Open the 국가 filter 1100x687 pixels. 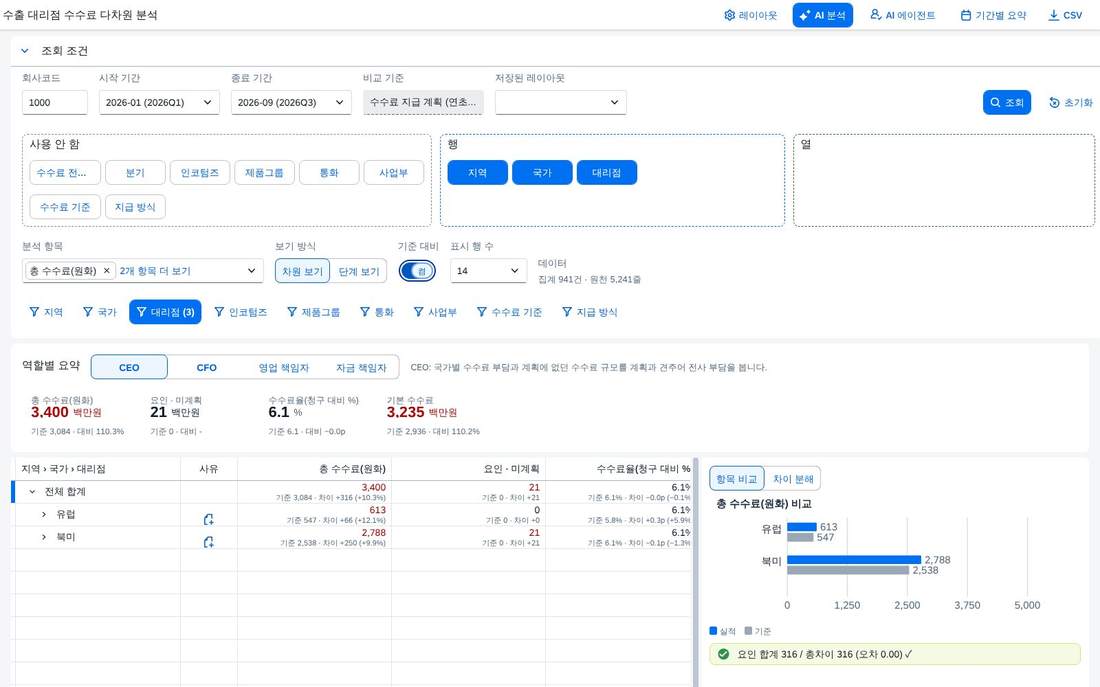(x=100, y=312)
